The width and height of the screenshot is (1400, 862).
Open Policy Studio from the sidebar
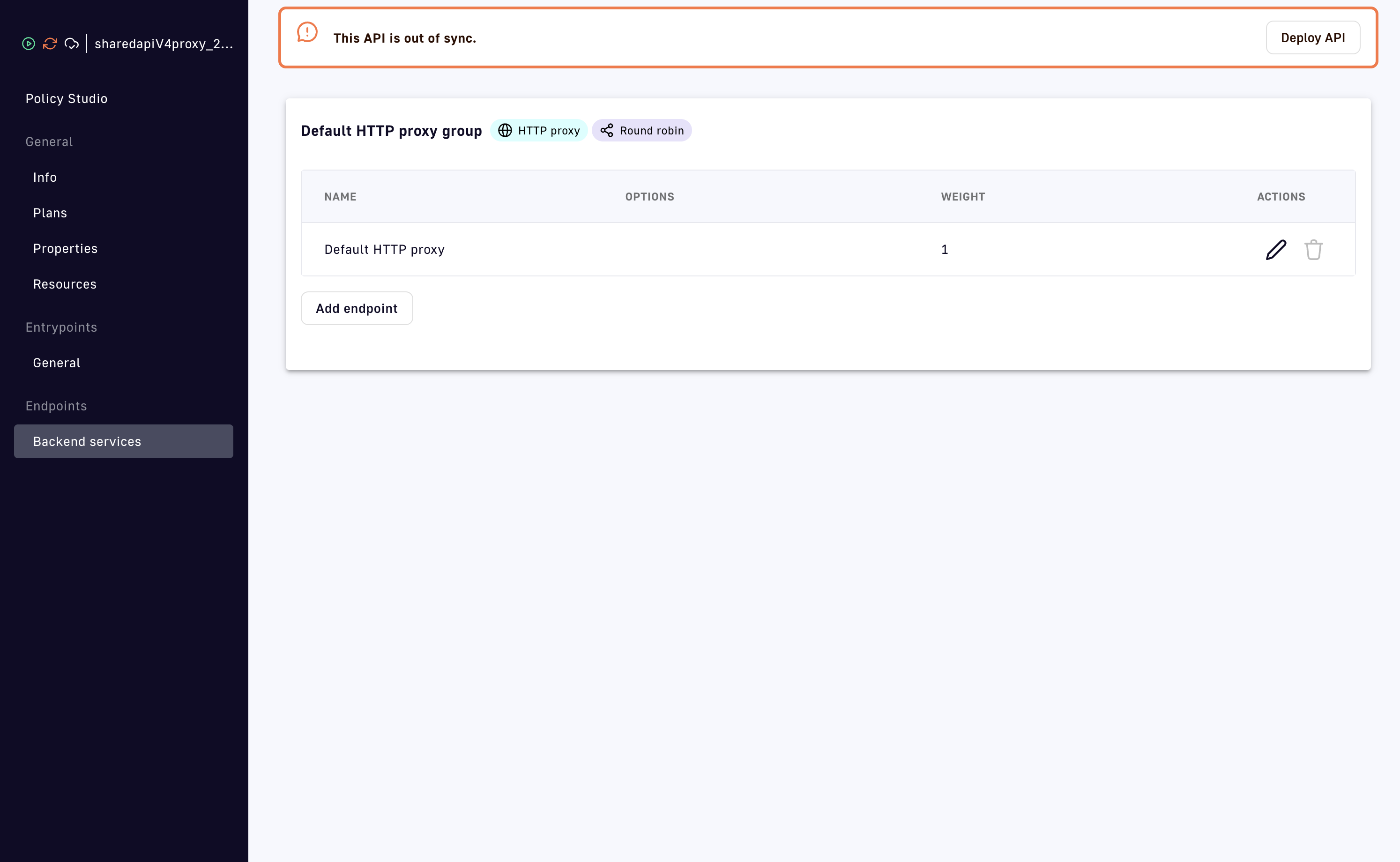(67, 99)
